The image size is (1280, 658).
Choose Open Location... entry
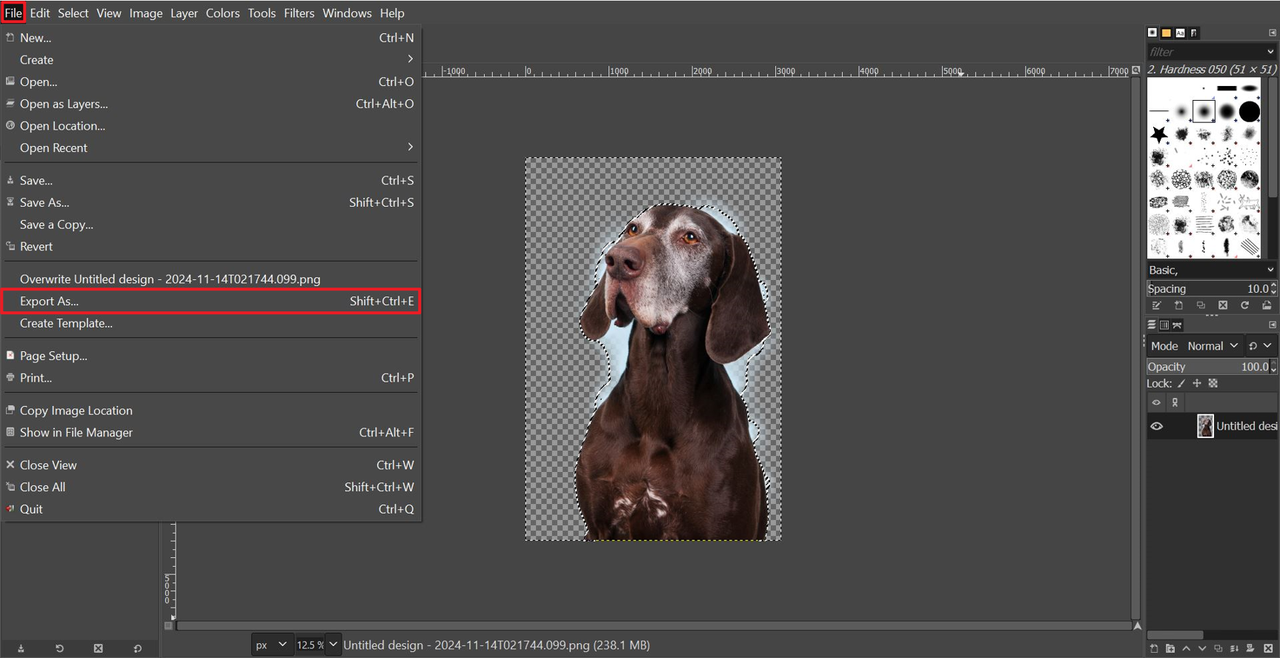pyautogui.click(x=211, y=126)
